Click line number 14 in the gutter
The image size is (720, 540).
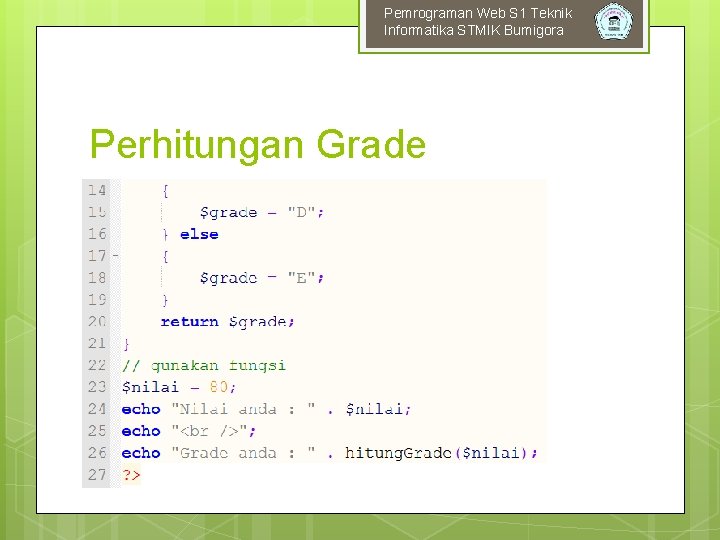[97, 190]
